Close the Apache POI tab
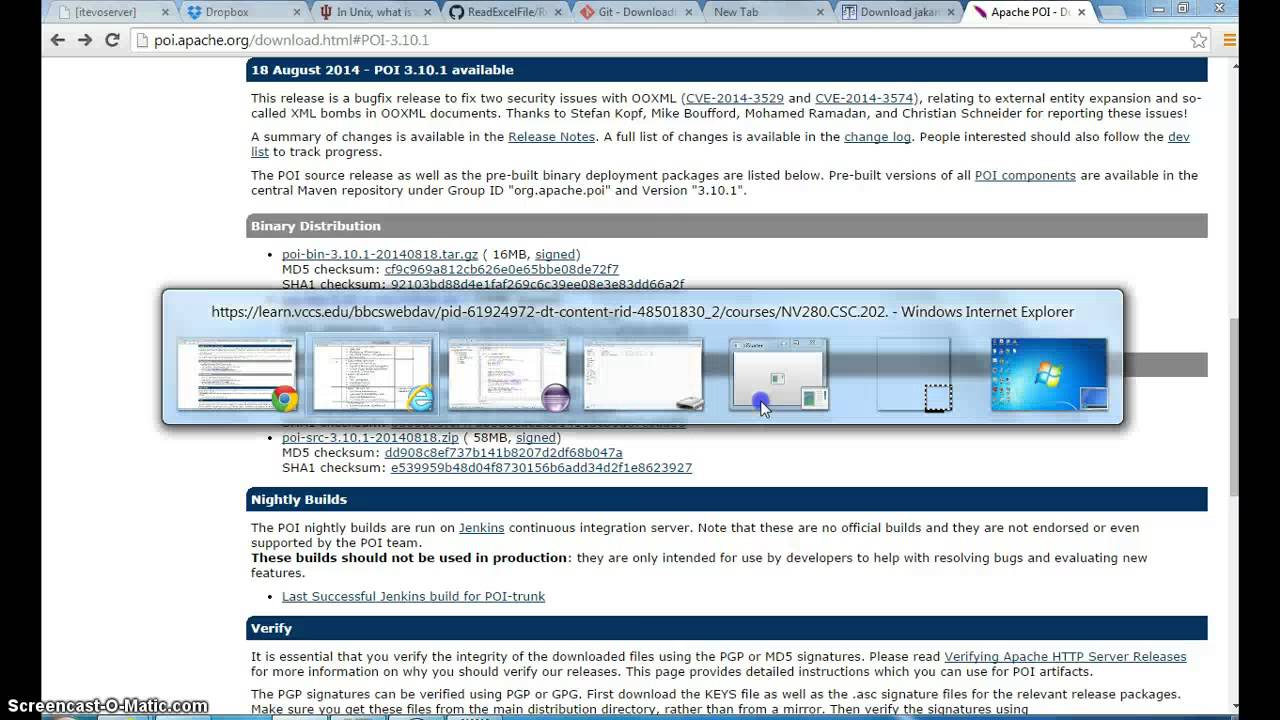This screenshot has width=1280, height=720. click(1081, 12)
